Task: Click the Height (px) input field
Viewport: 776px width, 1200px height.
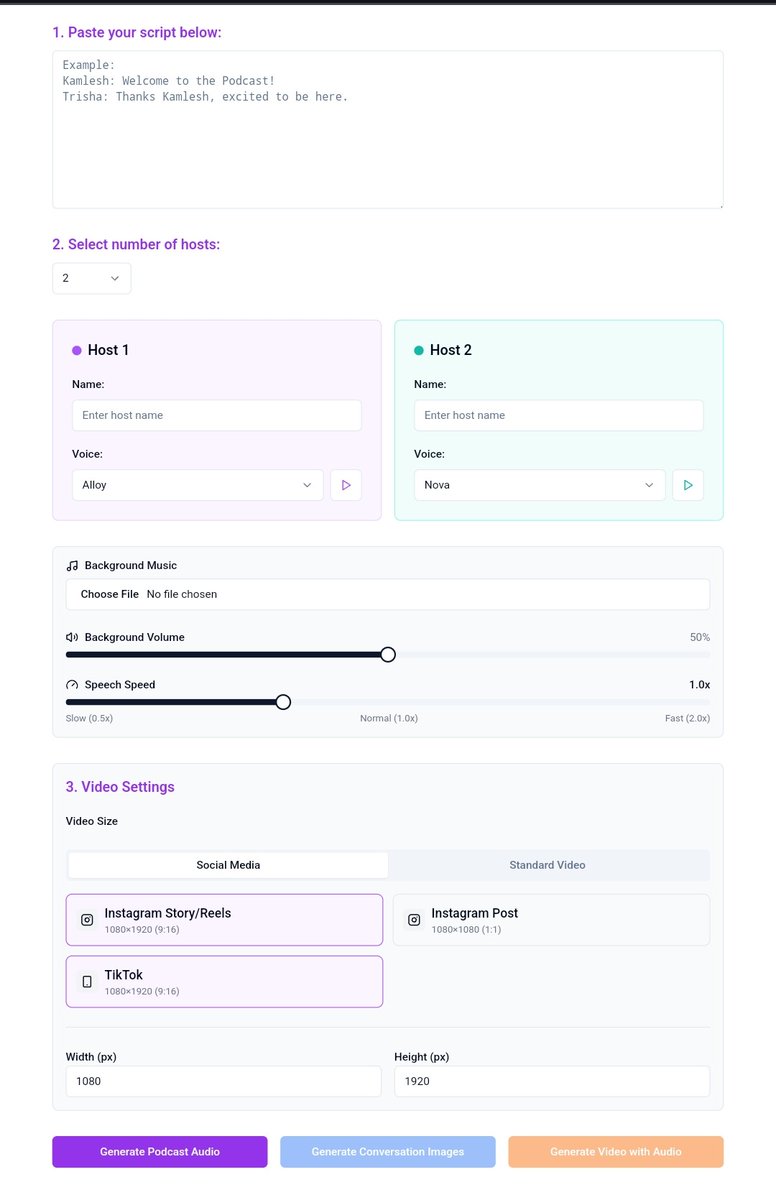Action: (x=552, y=1081)
